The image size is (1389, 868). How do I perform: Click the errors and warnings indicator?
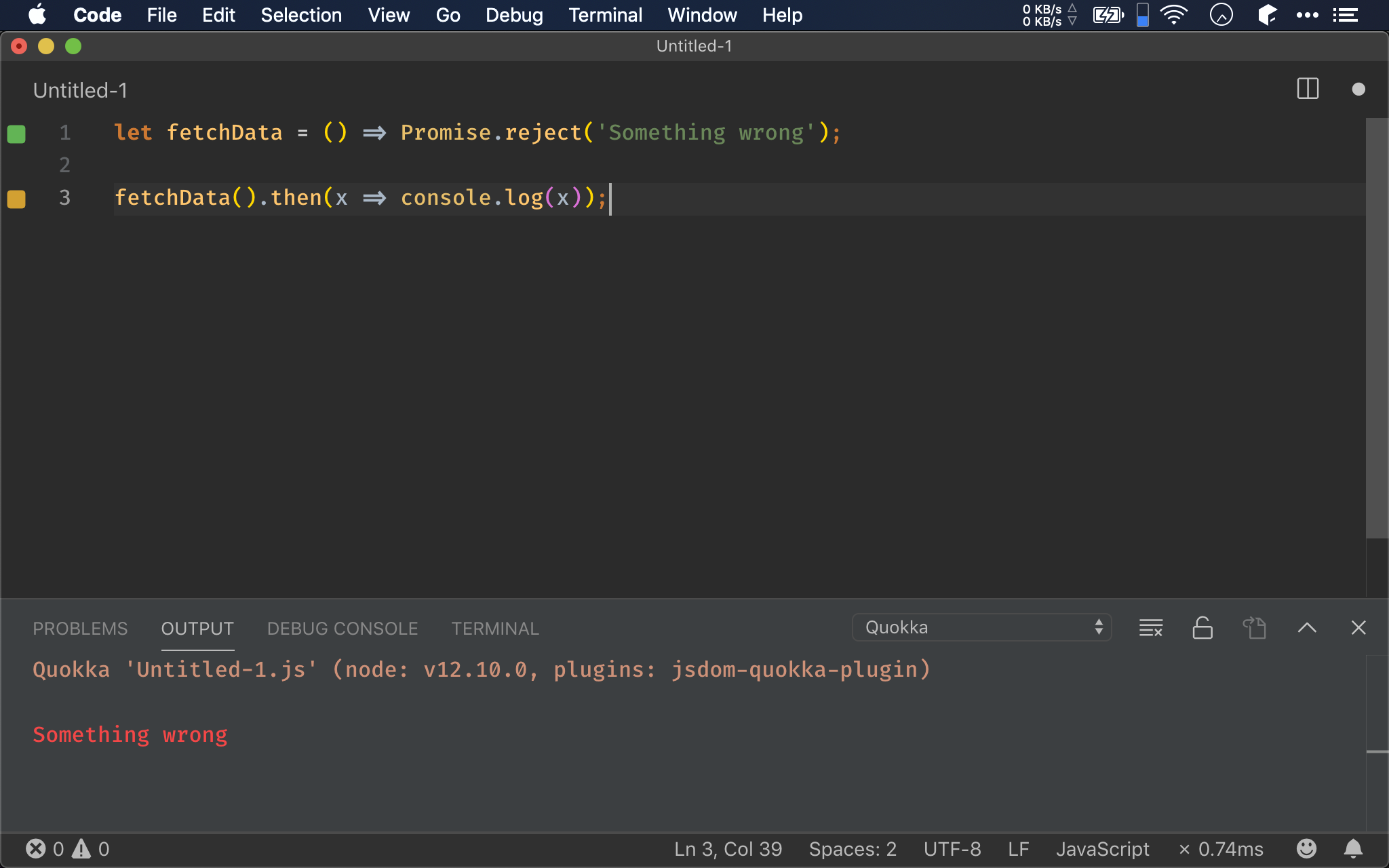click(67, 848)
